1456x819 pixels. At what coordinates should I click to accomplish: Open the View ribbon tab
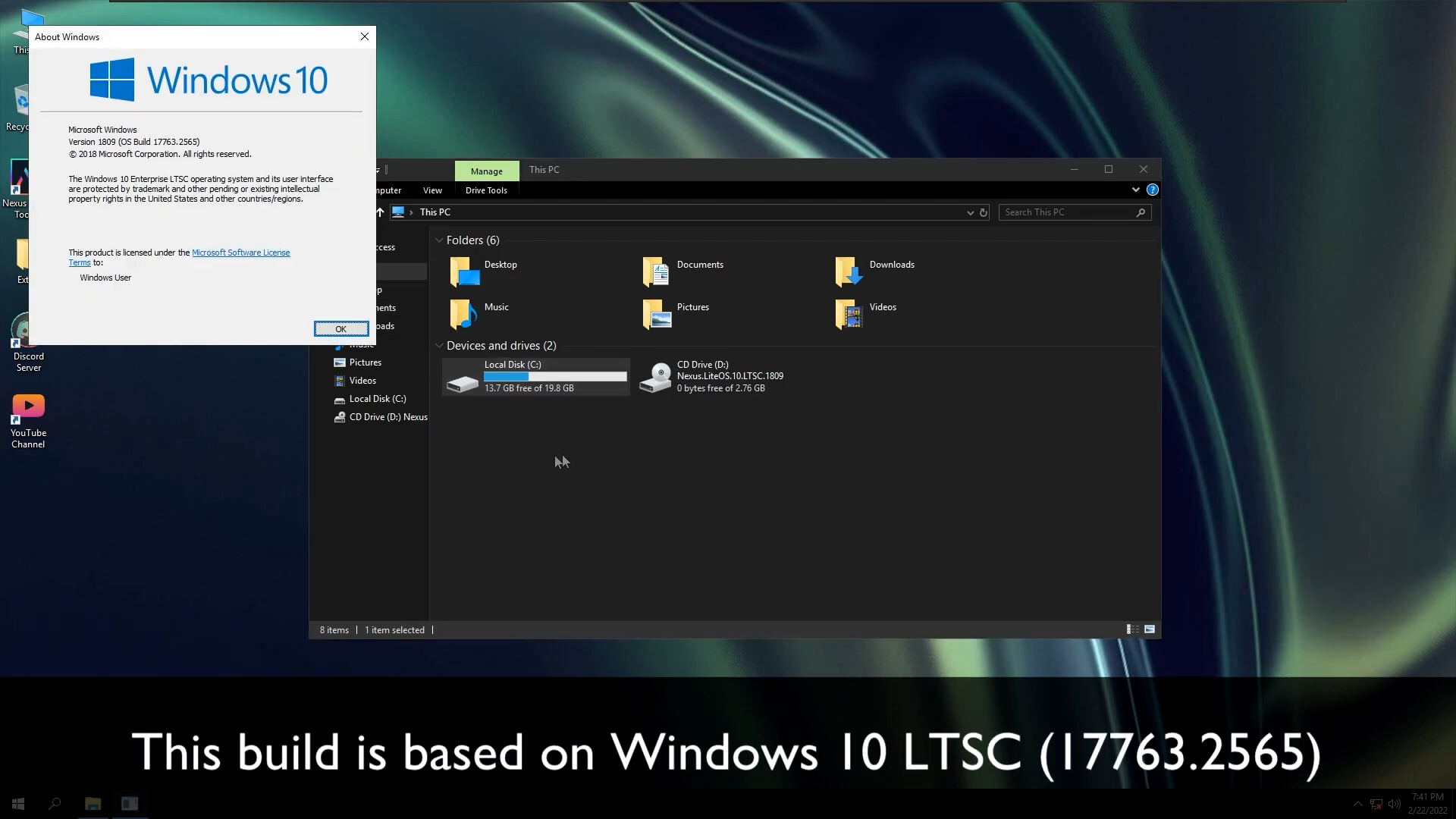(432, 190)
